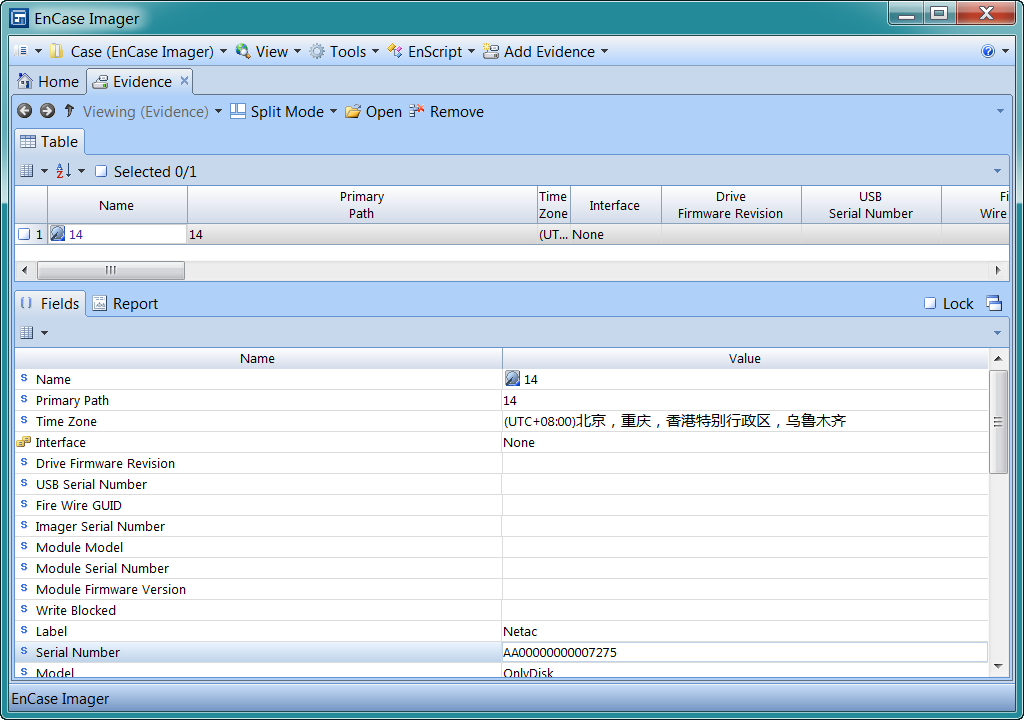Click the undock pane icon beside Lock

(x=993, y=303)
